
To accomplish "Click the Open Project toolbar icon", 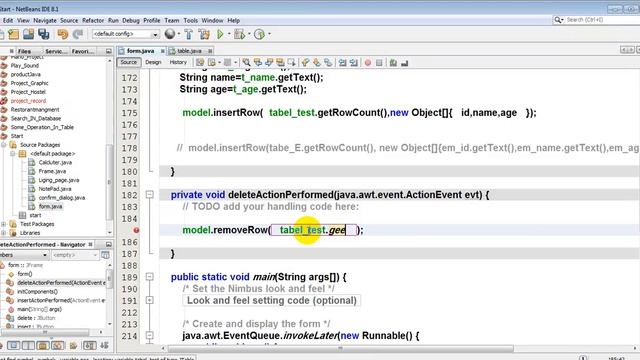I will 28,34.
